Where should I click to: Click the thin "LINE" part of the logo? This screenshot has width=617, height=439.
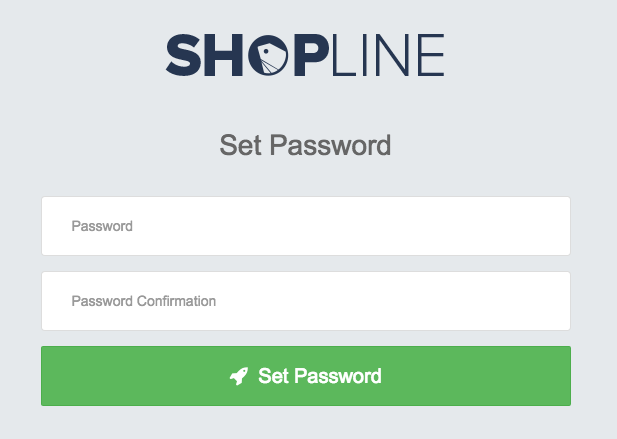click(388, 55)
